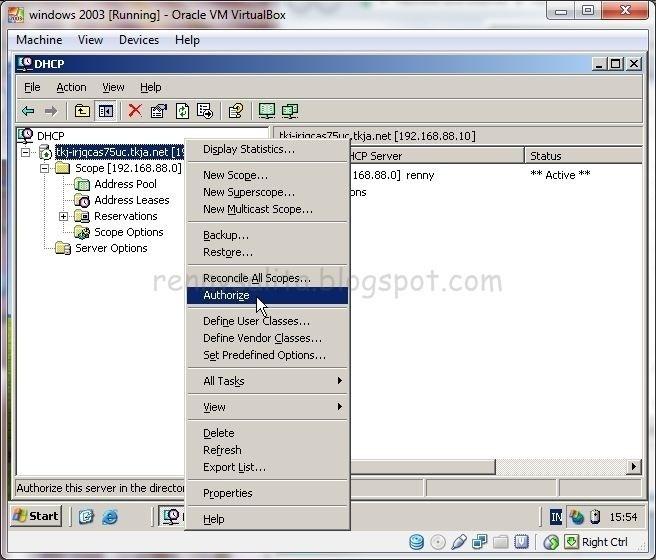This screenshot has height=560, width=656.
Task: Click the Back arrow in DHCP toolbar
Action: tap(28, 111)
